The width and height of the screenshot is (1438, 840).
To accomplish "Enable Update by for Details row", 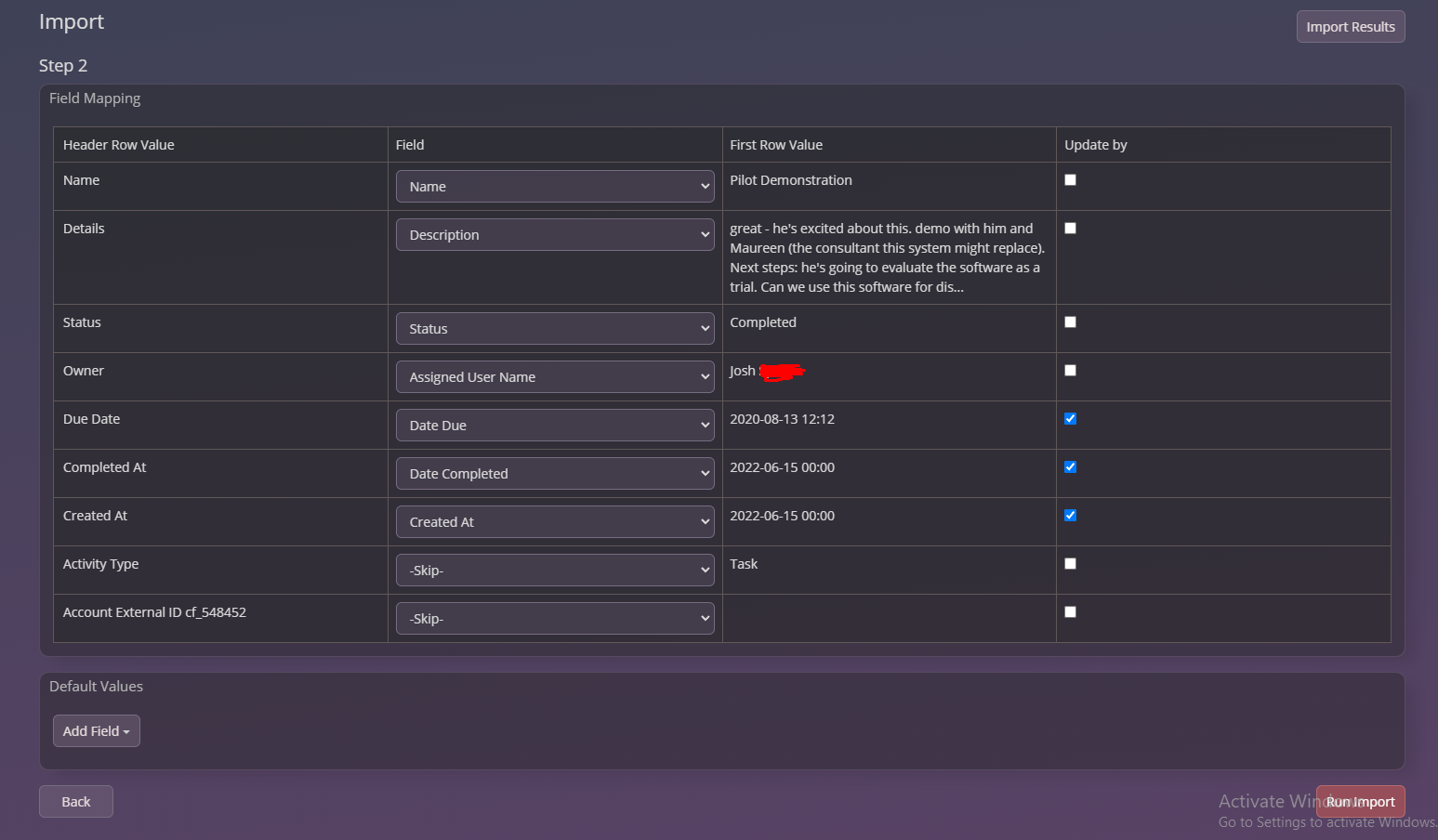I will [x=1070, y=229].
